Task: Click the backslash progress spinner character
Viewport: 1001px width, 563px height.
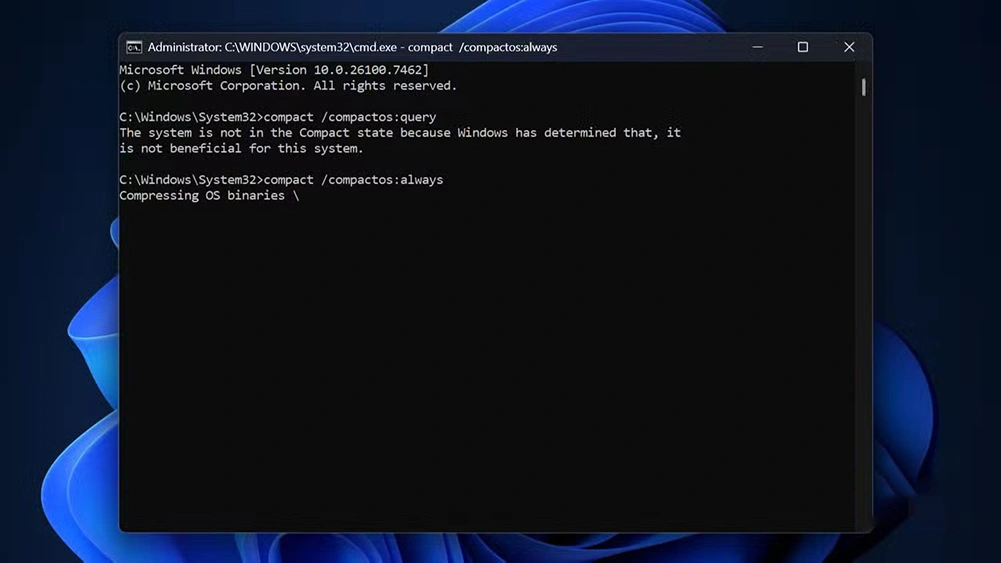Action: (295, 196)
